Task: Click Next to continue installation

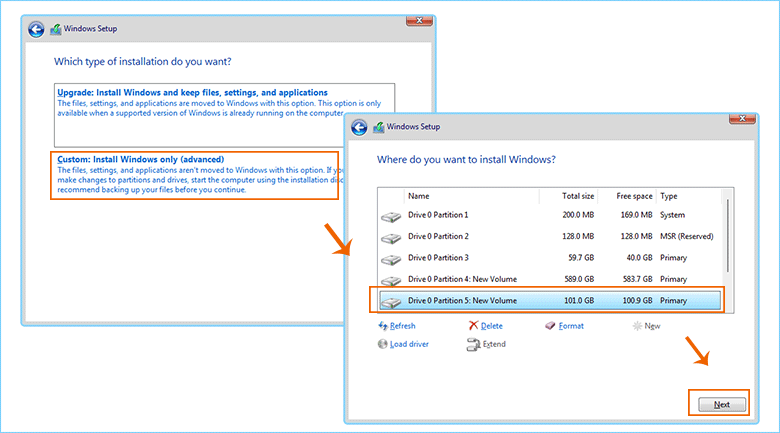Action: tap(722, 404)
